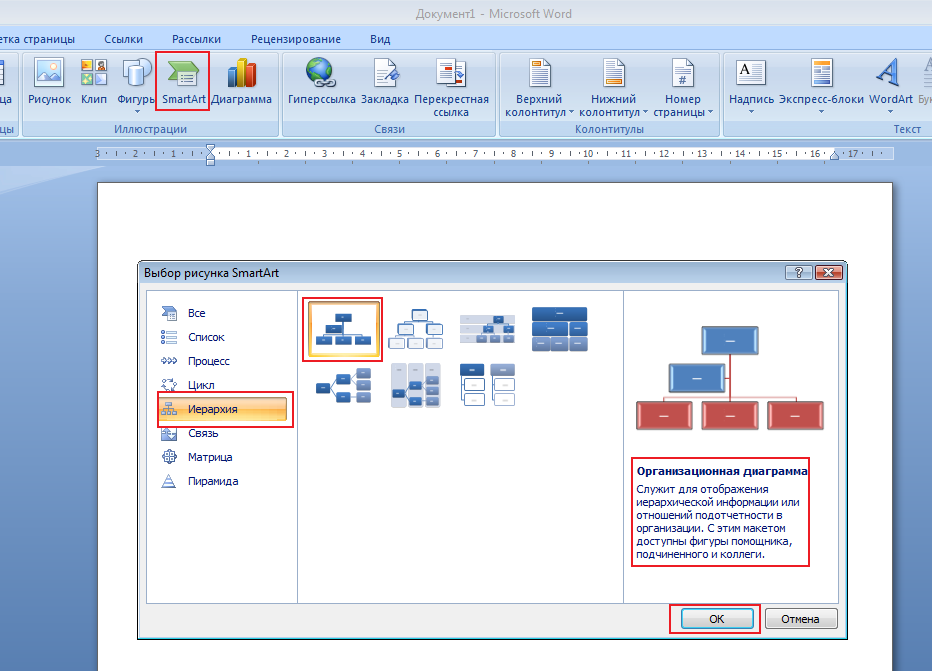Open the WordArt gallery
Viewport: 932px width, 671px height.
[x=890, y=84]
